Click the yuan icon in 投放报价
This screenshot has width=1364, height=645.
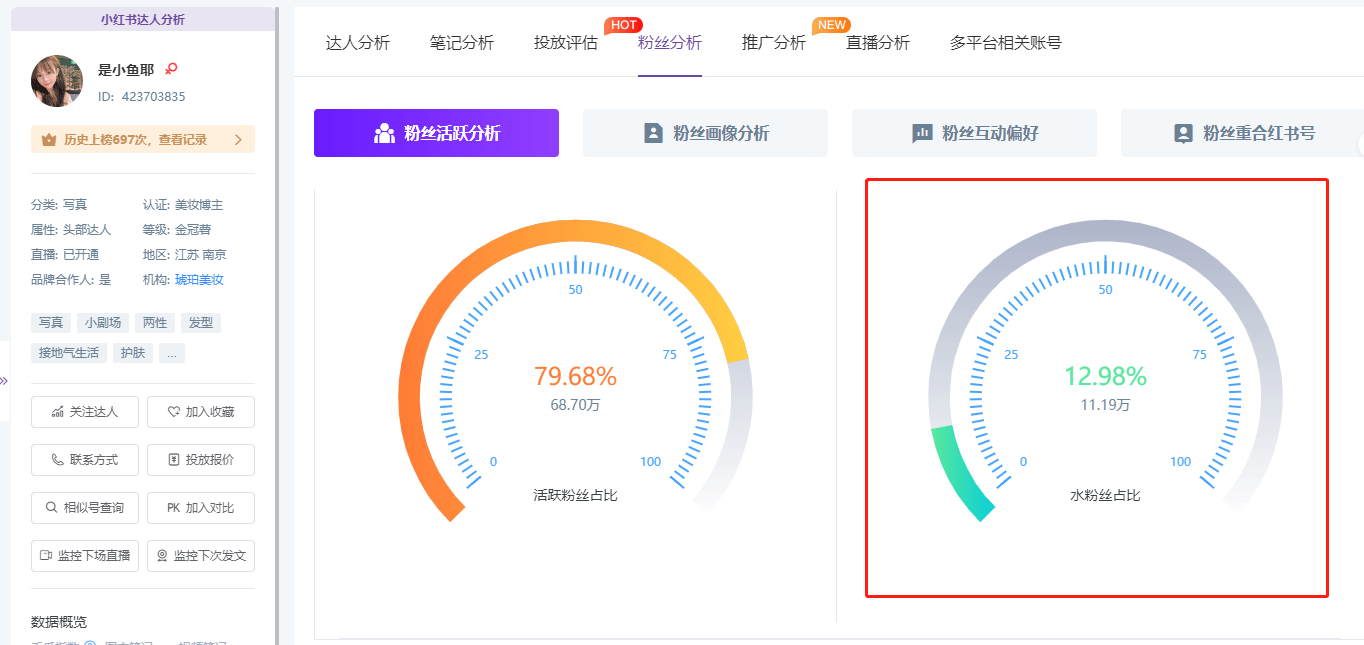point(173,460)
